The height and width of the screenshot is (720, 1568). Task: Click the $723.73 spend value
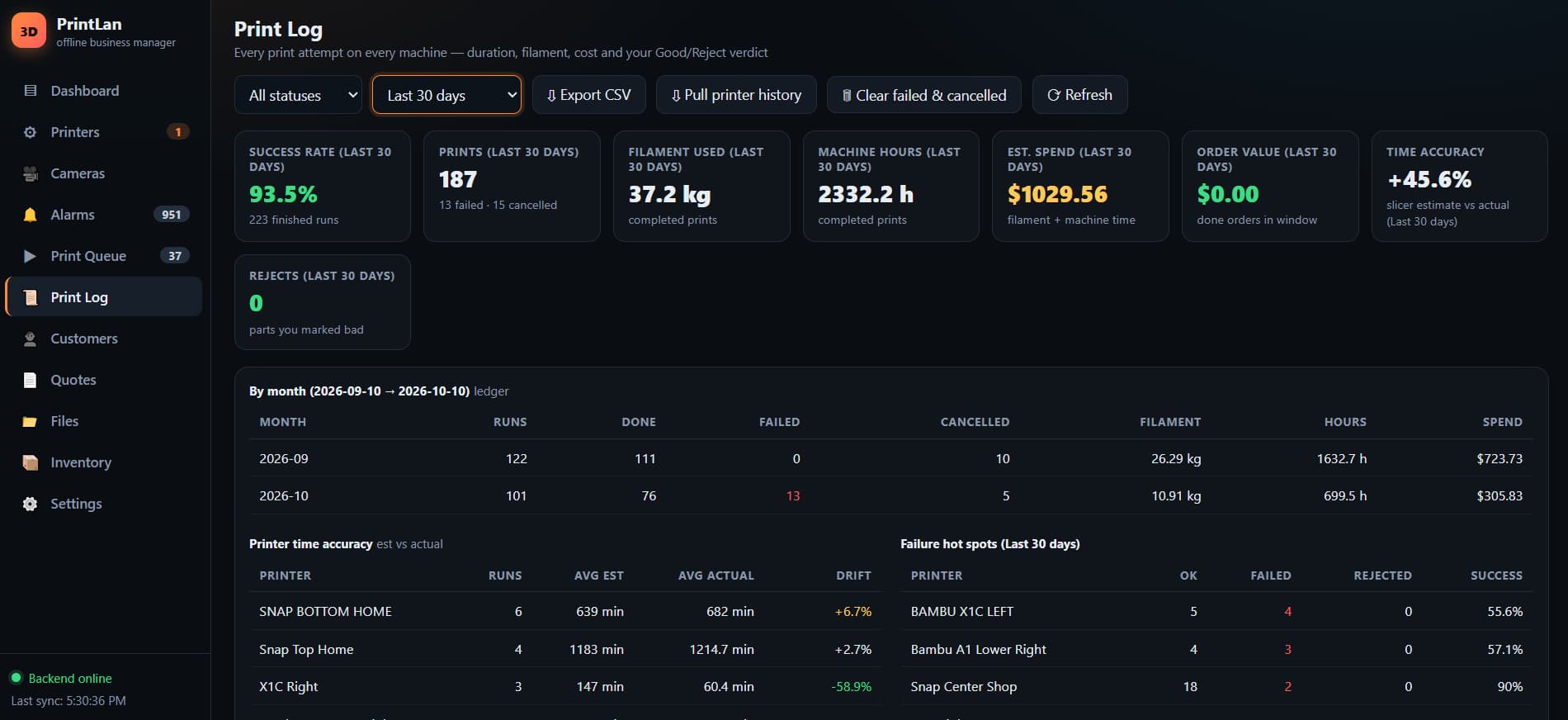click(1500, 458)
